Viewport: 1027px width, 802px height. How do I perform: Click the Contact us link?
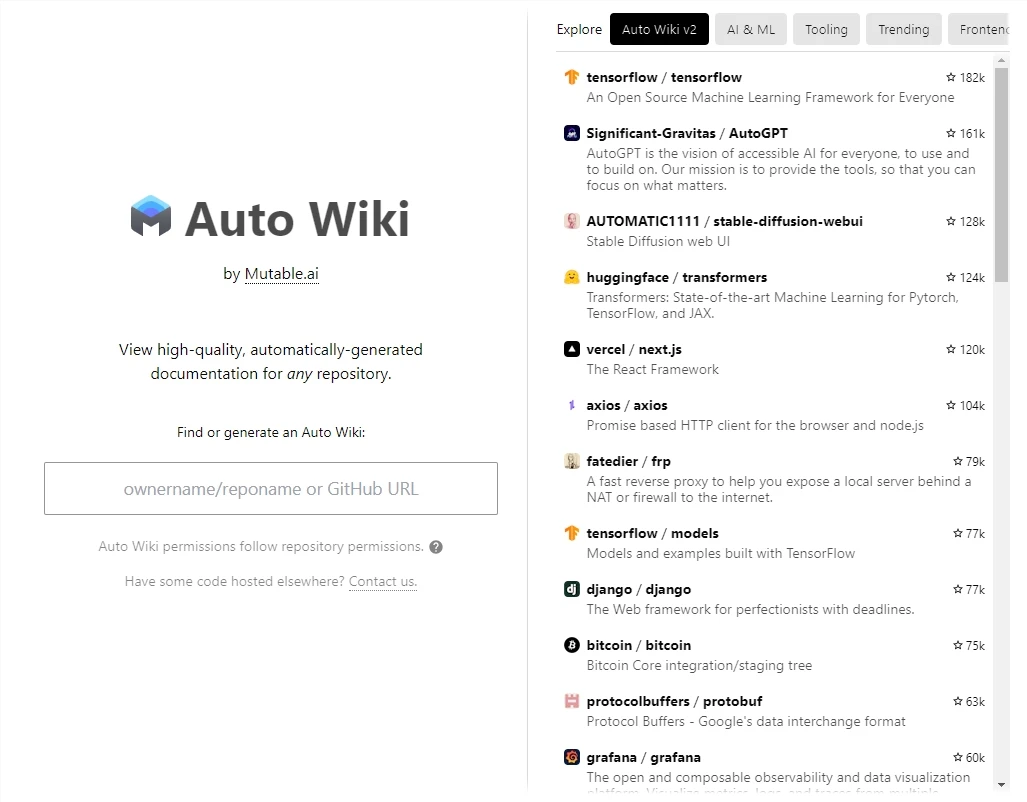pyautogui.click(x=382, y=581)
